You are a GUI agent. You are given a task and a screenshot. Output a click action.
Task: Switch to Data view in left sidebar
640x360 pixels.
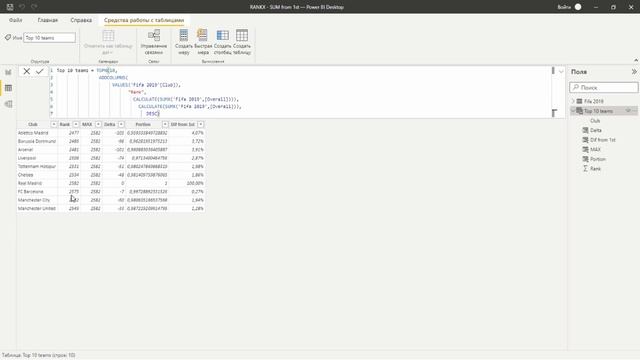pyautogui.click(x=8, y=88)
